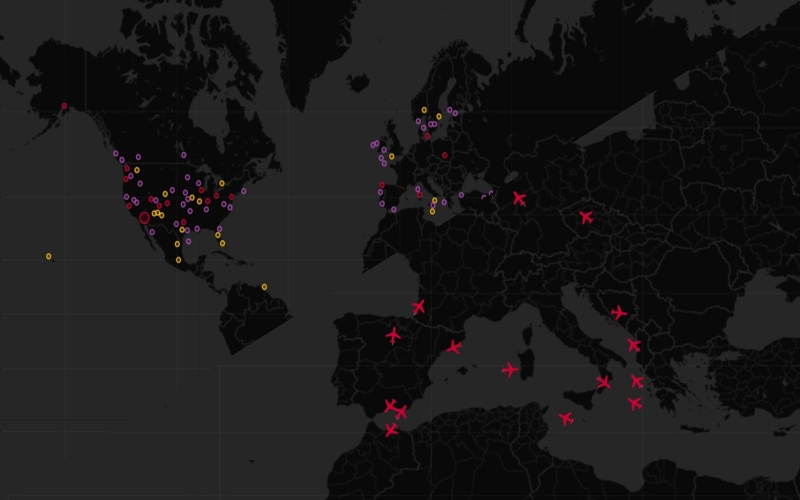Viewport: 800px width, 500px height.
Task: Select the purple marker near the Strait of Gibraltar
Action: pos(393,209)
